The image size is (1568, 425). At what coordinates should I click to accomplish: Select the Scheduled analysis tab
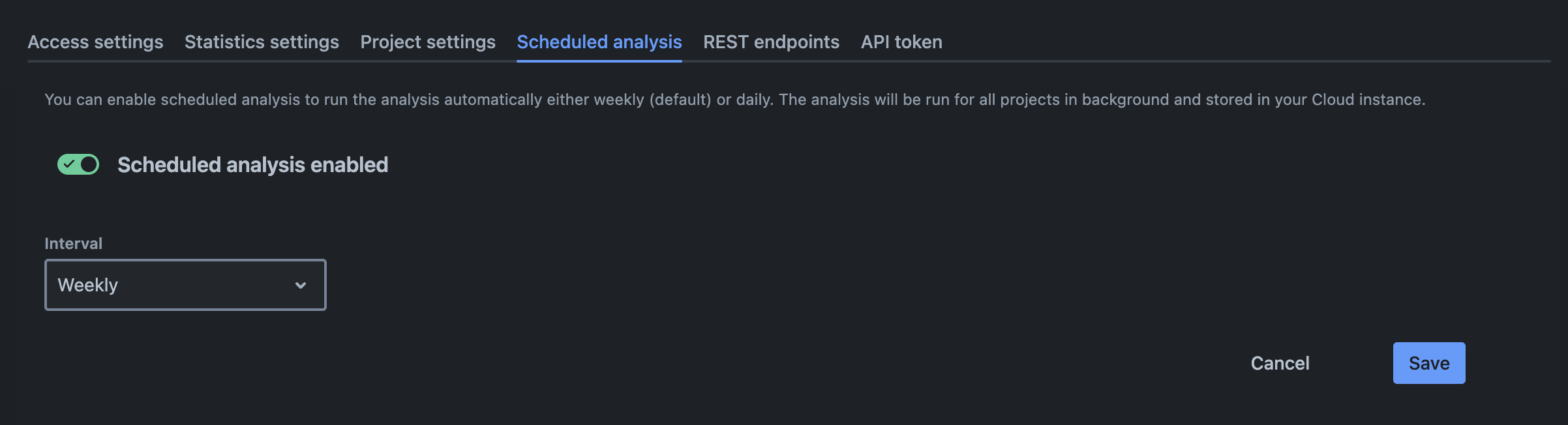(x=599, y=42)
